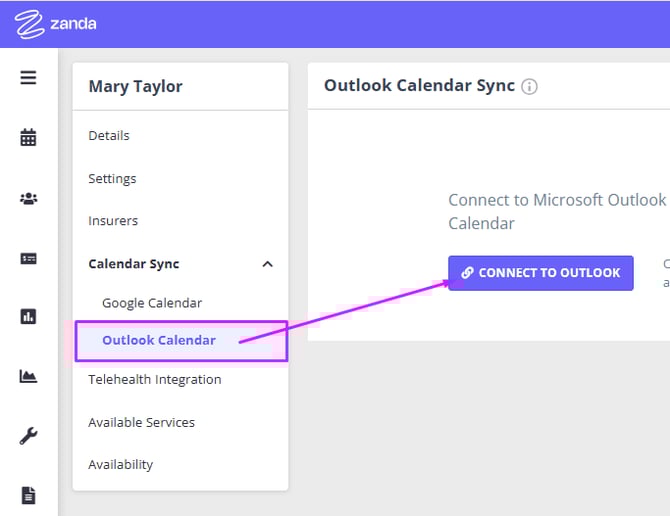Viewport: 670px width, 516px height.
Task: Click the Zanda logo
Action: (x=56, y=24)
